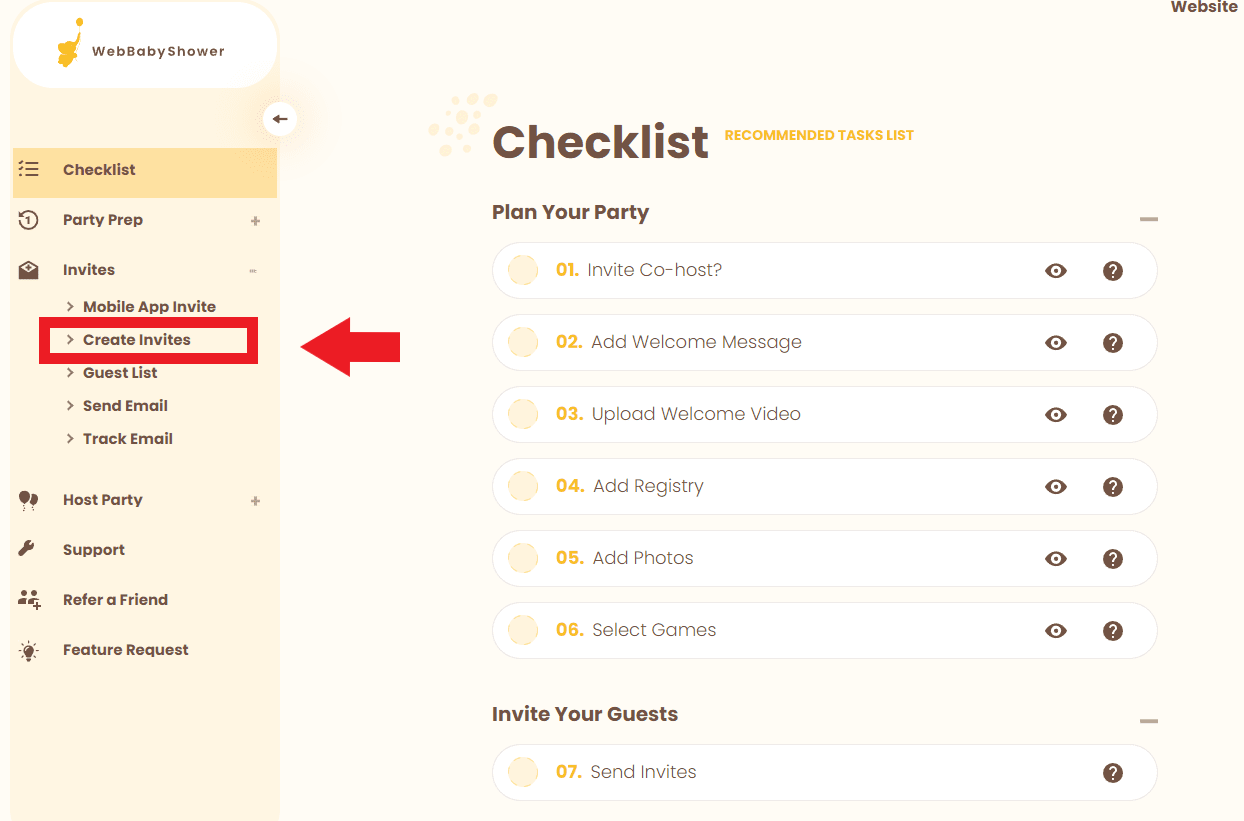1244x821 pixels.
Task: Collapse the Plan Your Party section
Action: 1149,219
